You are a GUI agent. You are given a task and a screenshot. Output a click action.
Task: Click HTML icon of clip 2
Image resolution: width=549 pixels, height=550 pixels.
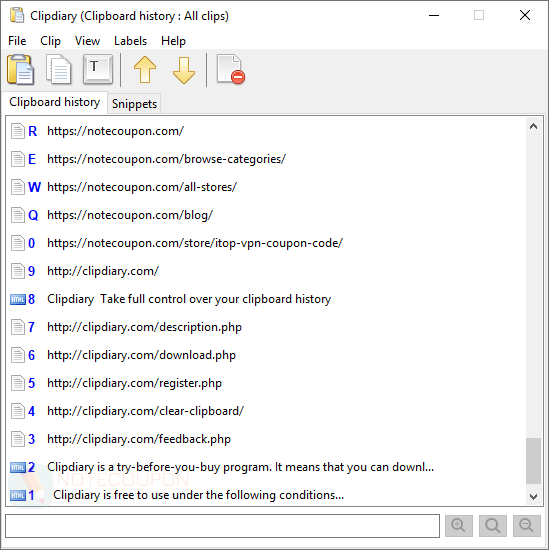18,468
